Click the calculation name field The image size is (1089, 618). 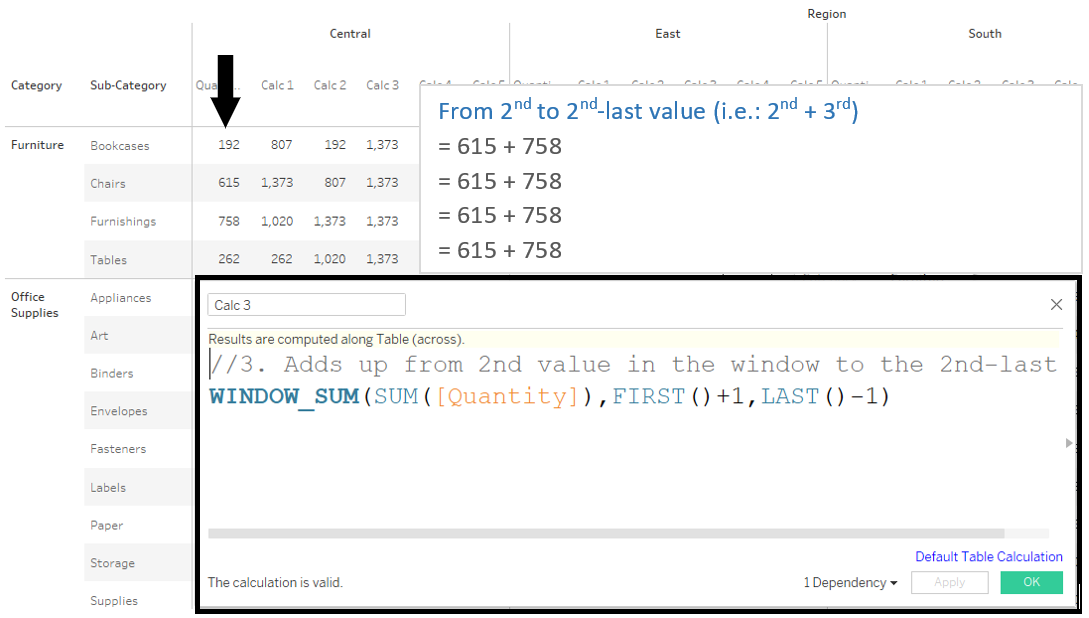click(306, 305)
